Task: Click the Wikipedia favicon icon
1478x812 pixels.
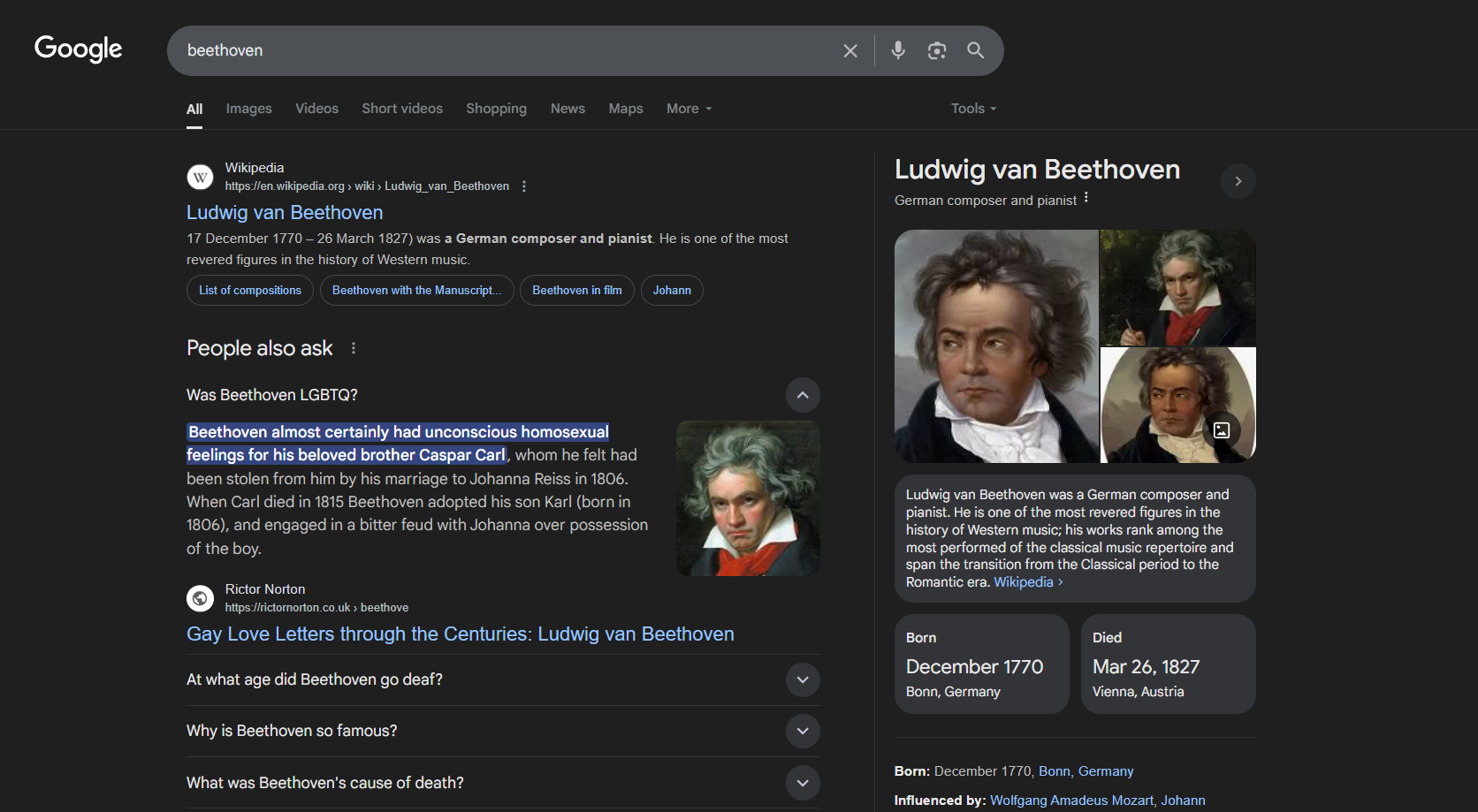Action: (200, 177)
